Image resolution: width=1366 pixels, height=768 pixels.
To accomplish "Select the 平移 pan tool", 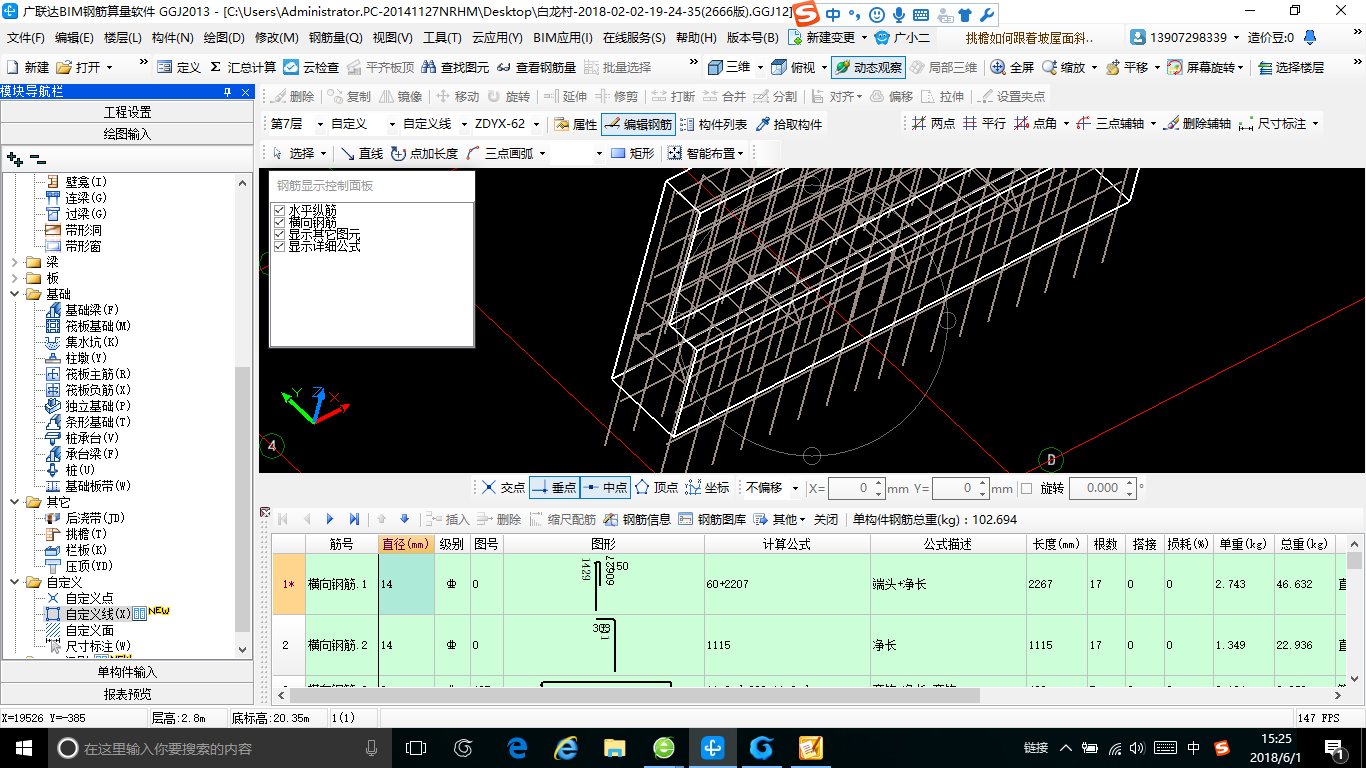I will tap(1125, 67).
